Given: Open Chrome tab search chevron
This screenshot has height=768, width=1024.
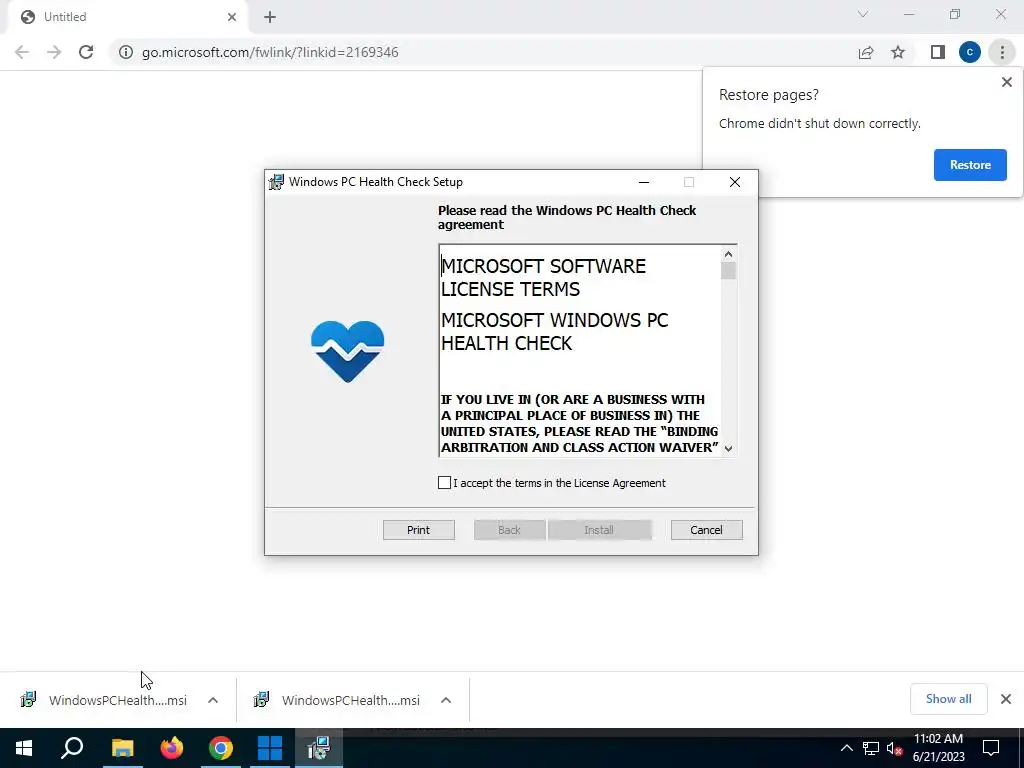Looking at the screenshot, I should coord(863,14).
